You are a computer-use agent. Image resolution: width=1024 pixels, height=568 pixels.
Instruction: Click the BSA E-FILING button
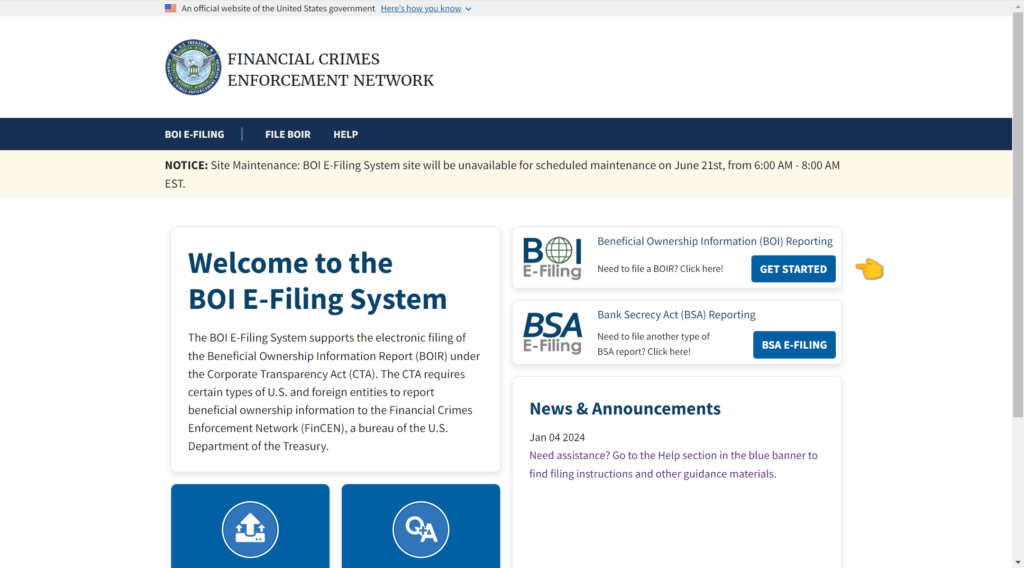coord(794,345)
